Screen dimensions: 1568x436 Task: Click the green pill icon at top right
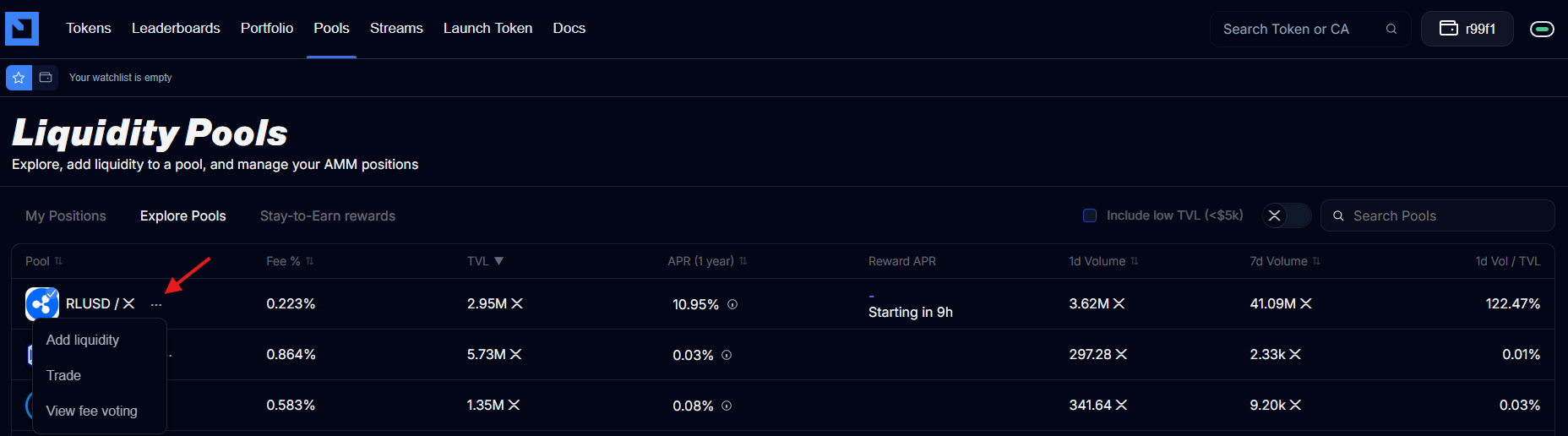tap(1542, 29)
